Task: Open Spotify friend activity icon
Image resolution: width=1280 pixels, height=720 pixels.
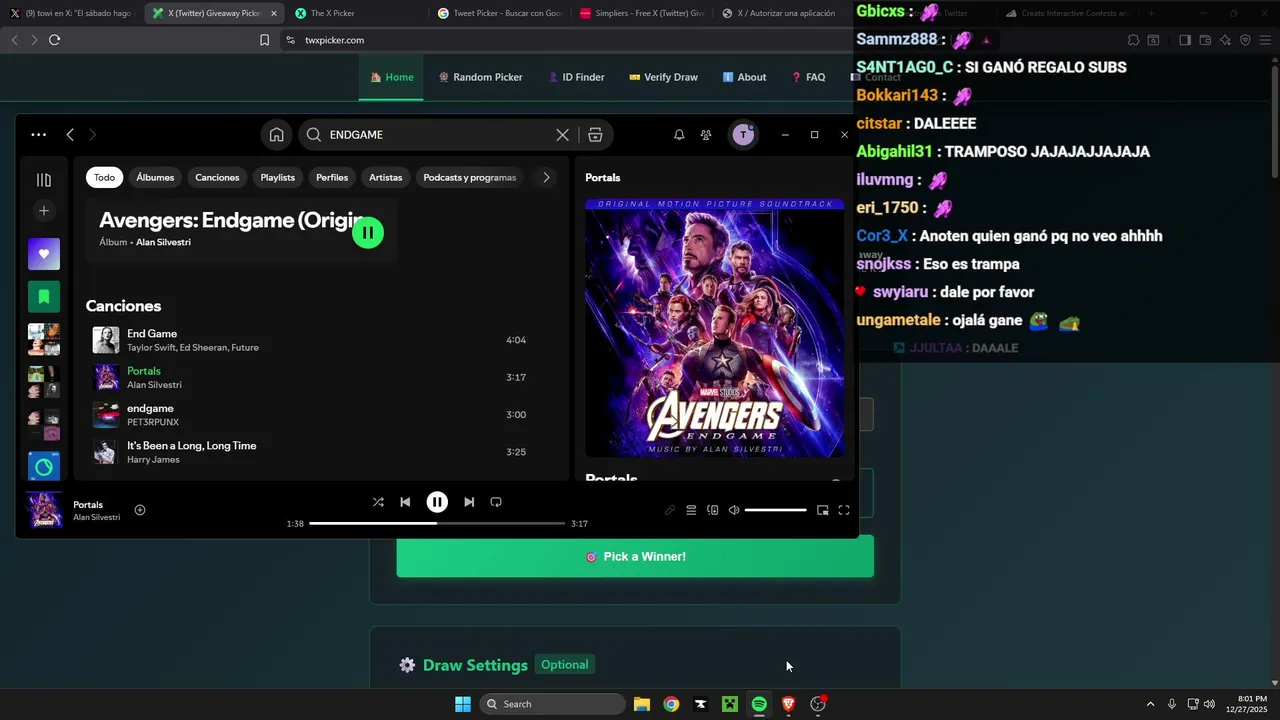Action: [706, 135]
